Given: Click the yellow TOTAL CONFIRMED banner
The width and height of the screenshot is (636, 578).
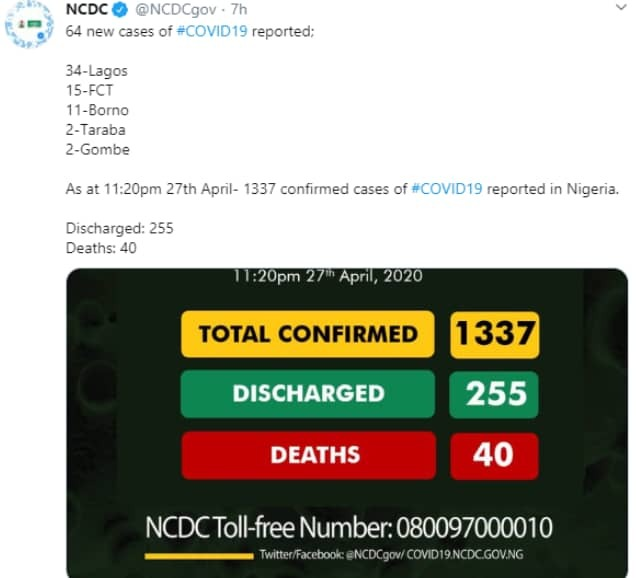Looking at the screenshot, I should click(x=307, y=334).
